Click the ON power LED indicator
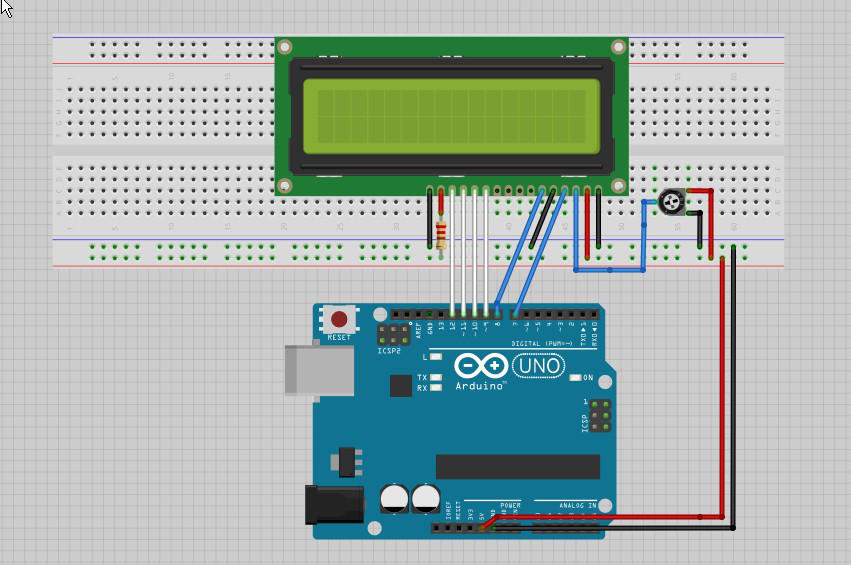The height and width of the screenshot is (565, 851). 576,378
